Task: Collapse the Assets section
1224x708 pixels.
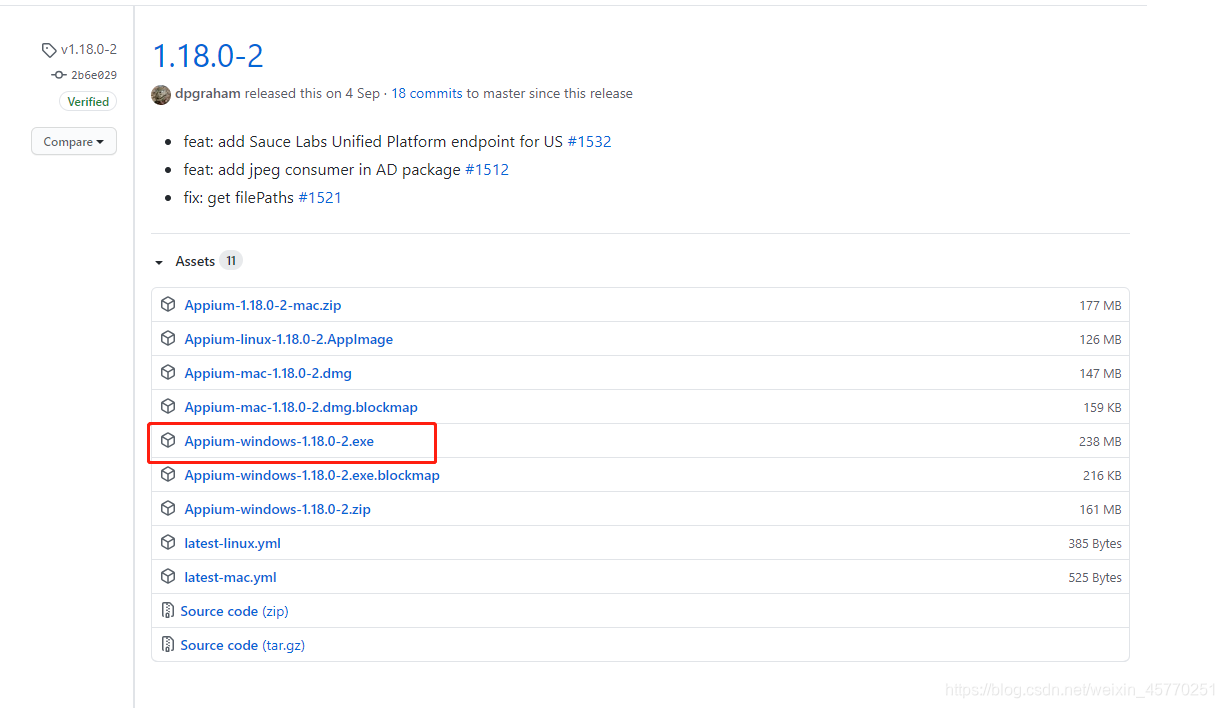Action: 158,262
